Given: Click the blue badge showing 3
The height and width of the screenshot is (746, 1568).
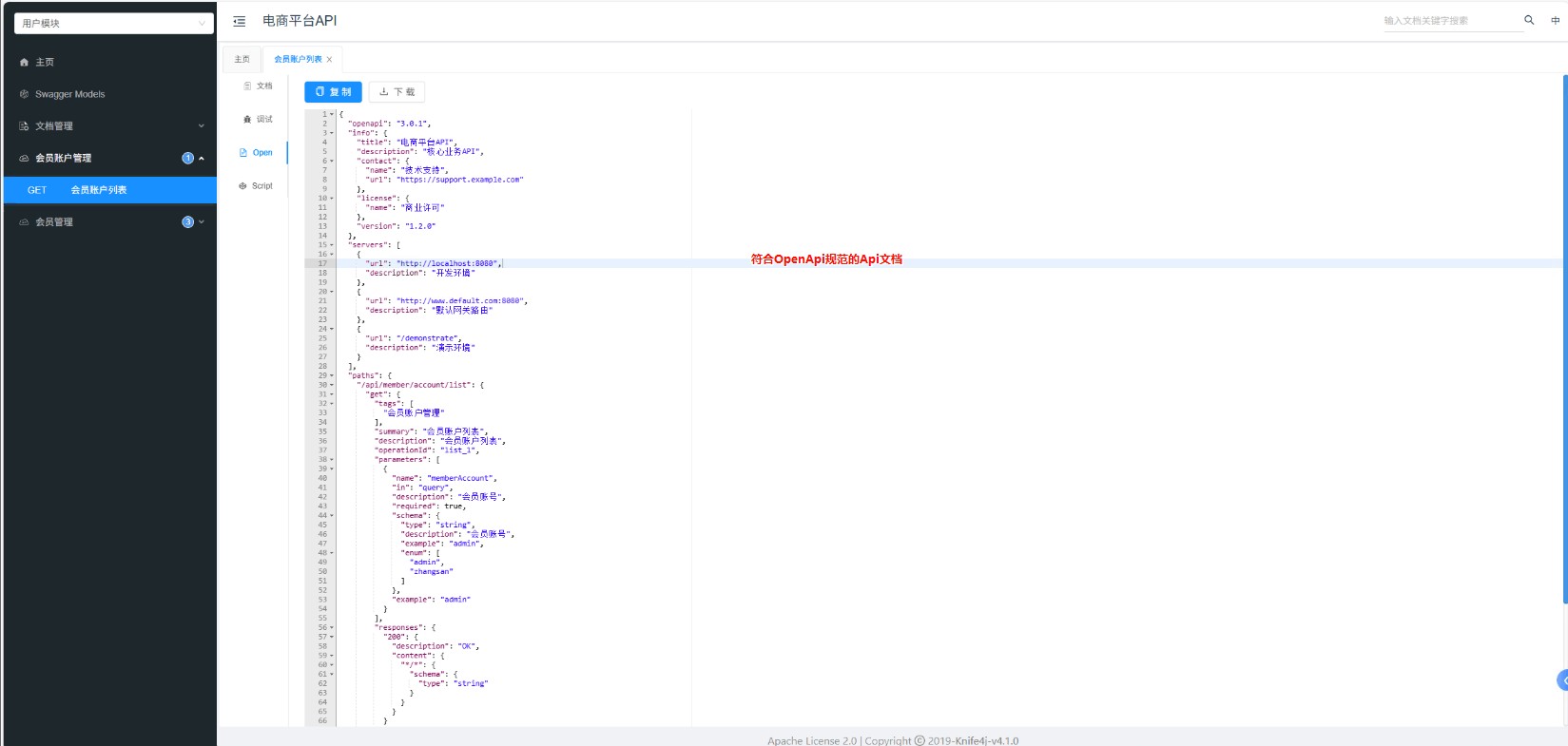Looking at the screenshot, I should click(x=187, y=222).
